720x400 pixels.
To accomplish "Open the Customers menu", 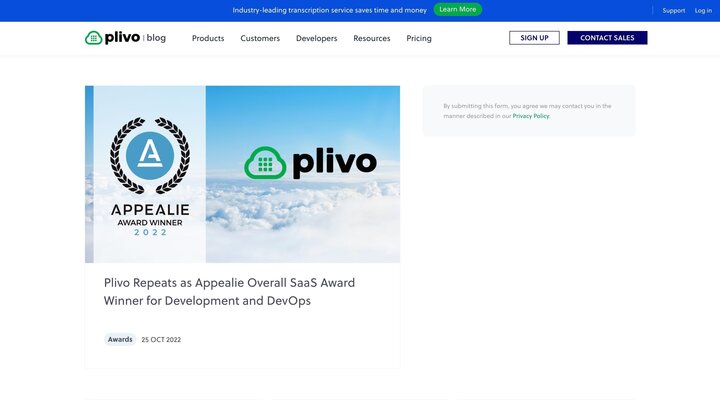I will [260, 38].
